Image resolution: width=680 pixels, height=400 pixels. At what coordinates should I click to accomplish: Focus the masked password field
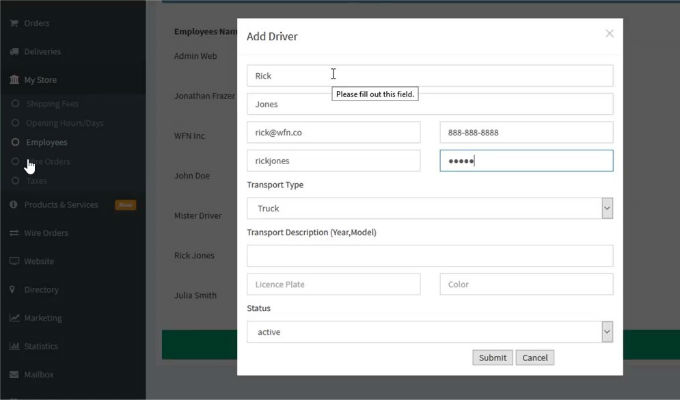526,161
